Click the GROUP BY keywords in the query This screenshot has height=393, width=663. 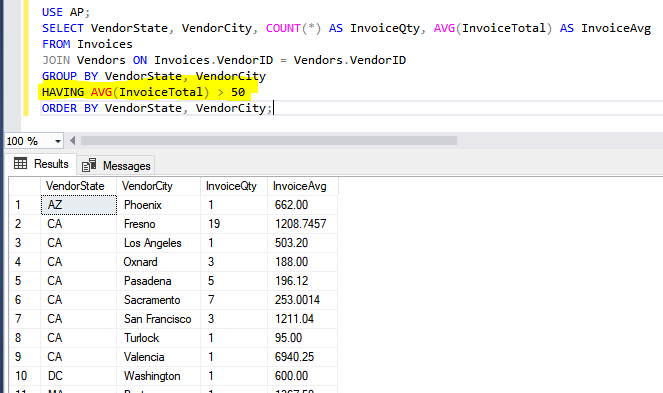[x=70, y=77]
